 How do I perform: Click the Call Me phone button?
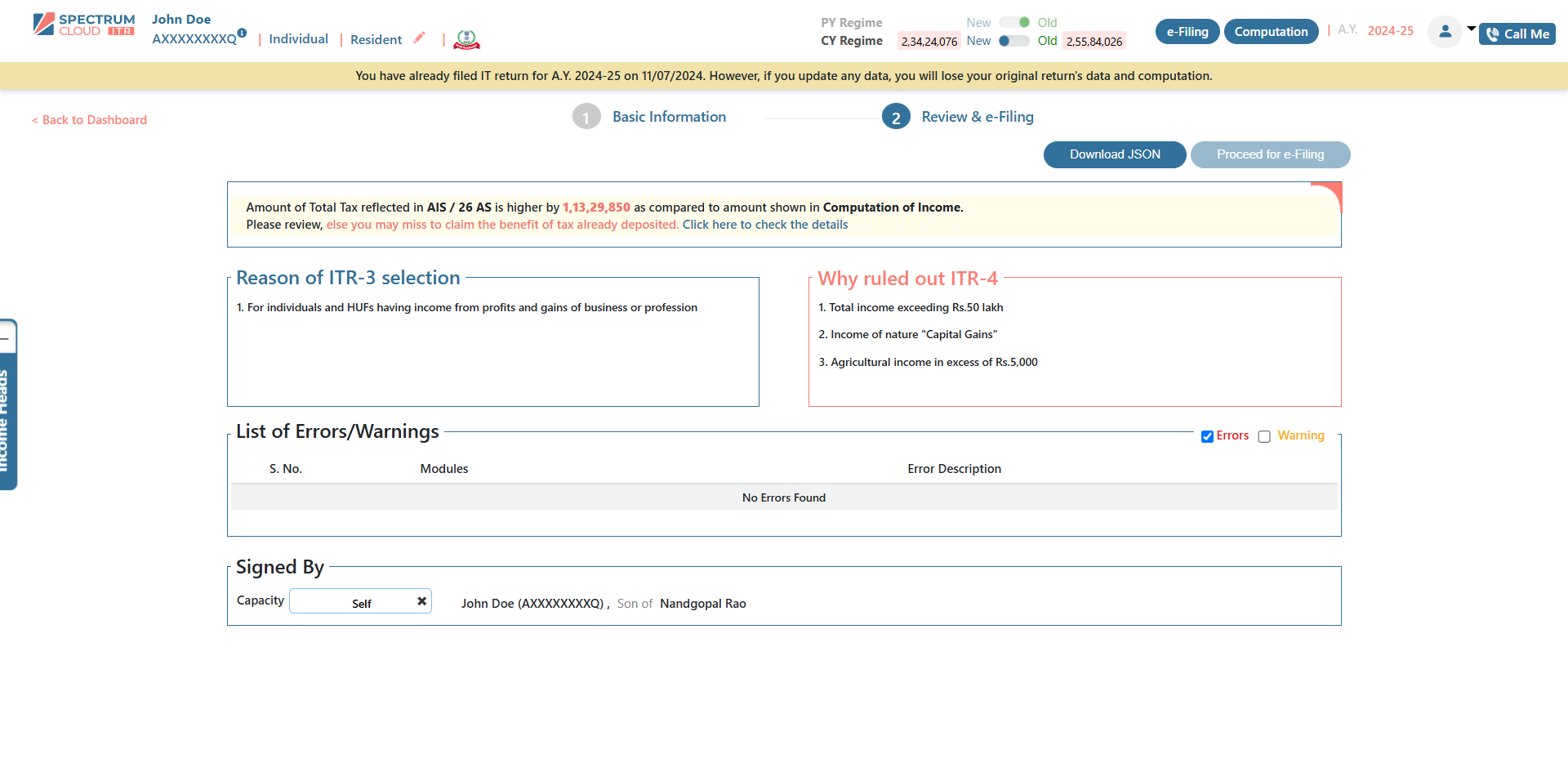click(1517, 34)
